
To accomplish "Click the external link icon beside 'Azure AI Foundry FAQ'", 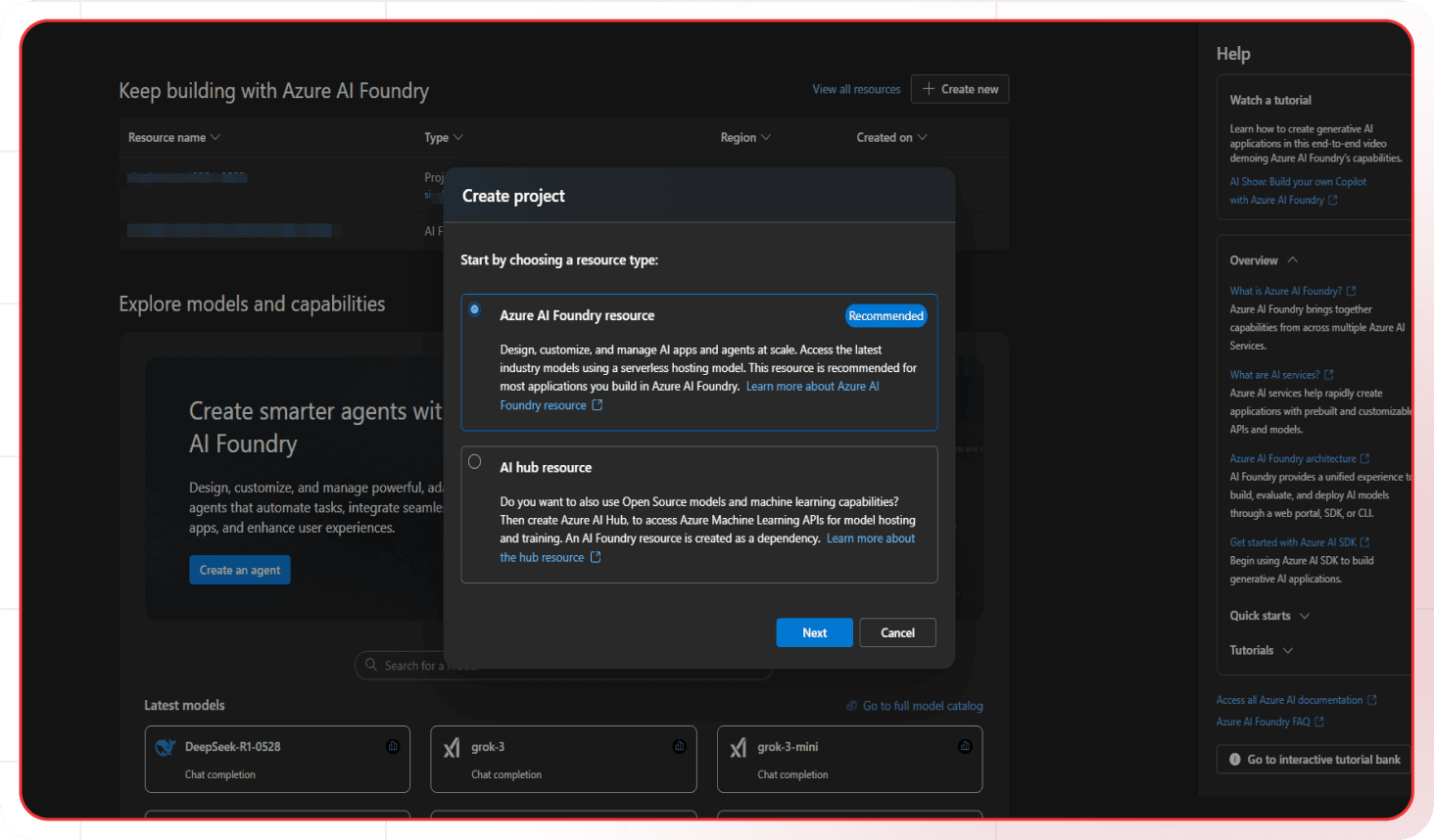I will tap(1321, 722).
